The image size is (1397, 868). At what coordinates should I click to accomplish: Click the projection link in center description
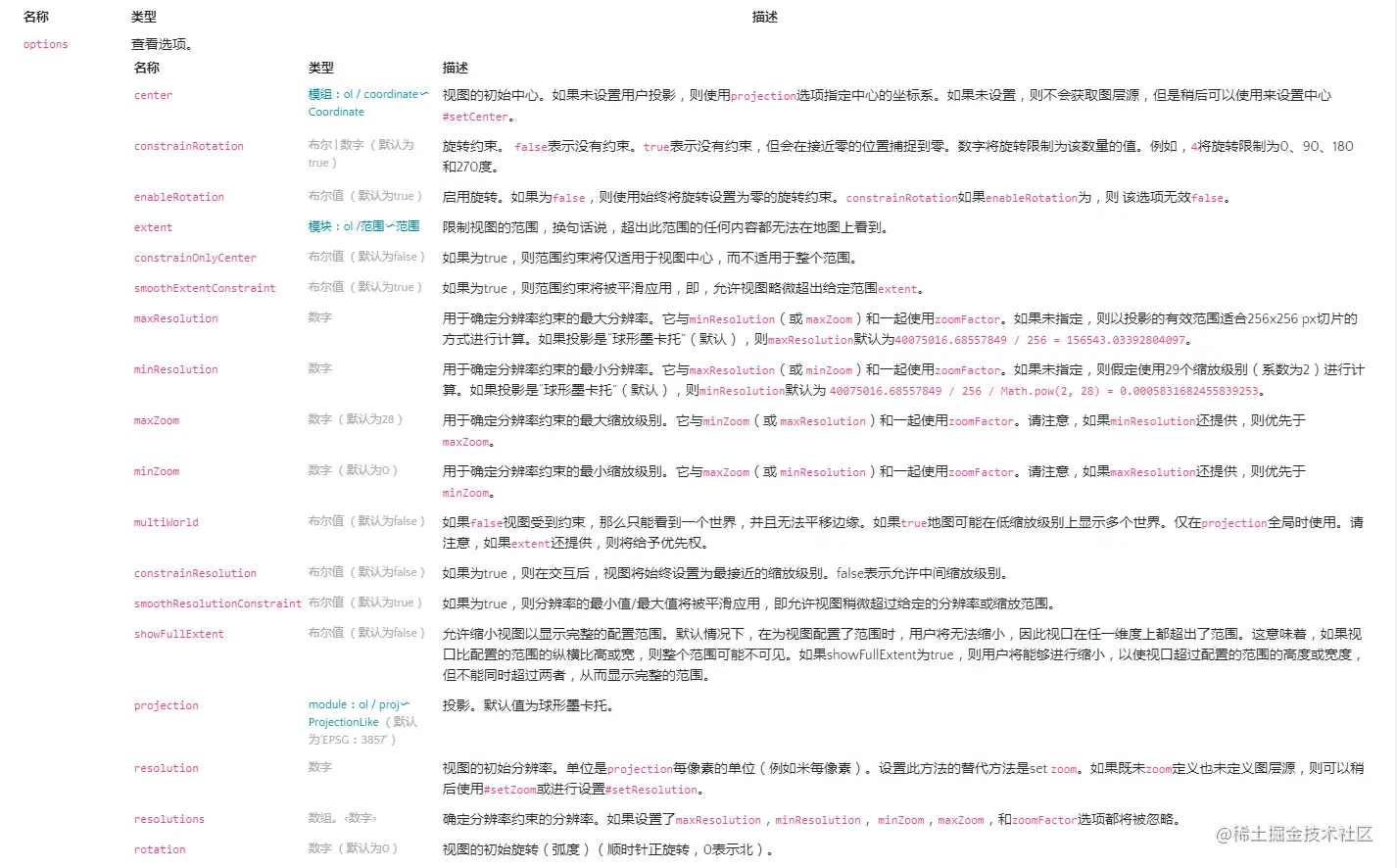click(764, 95)
